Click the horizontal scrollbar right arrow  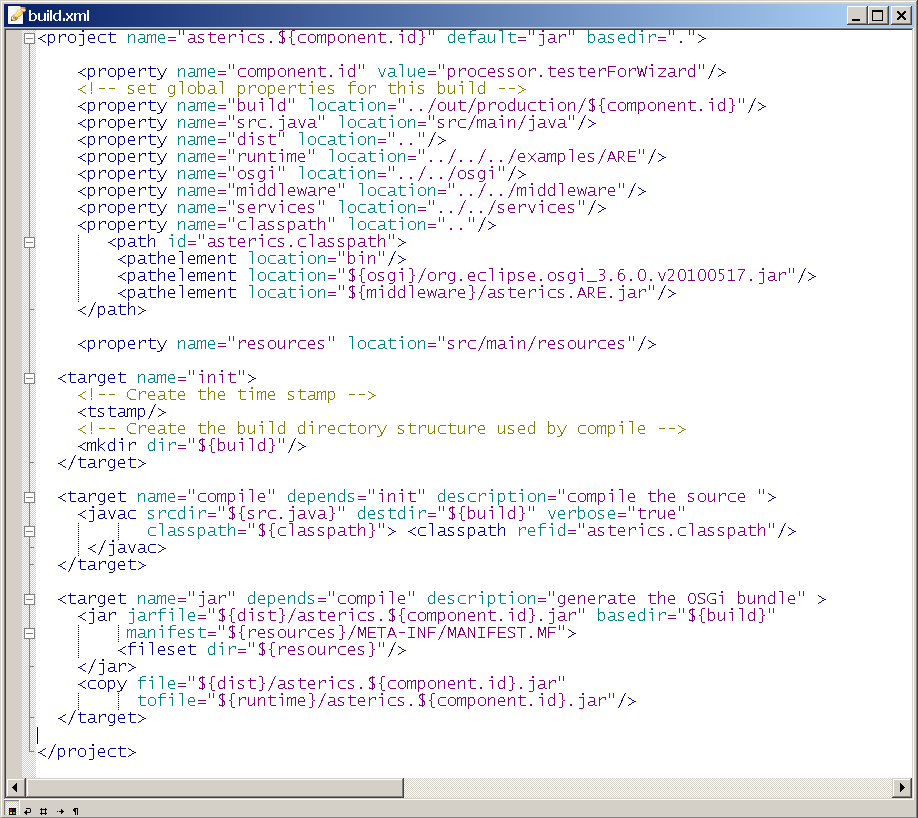pos(902,787)
